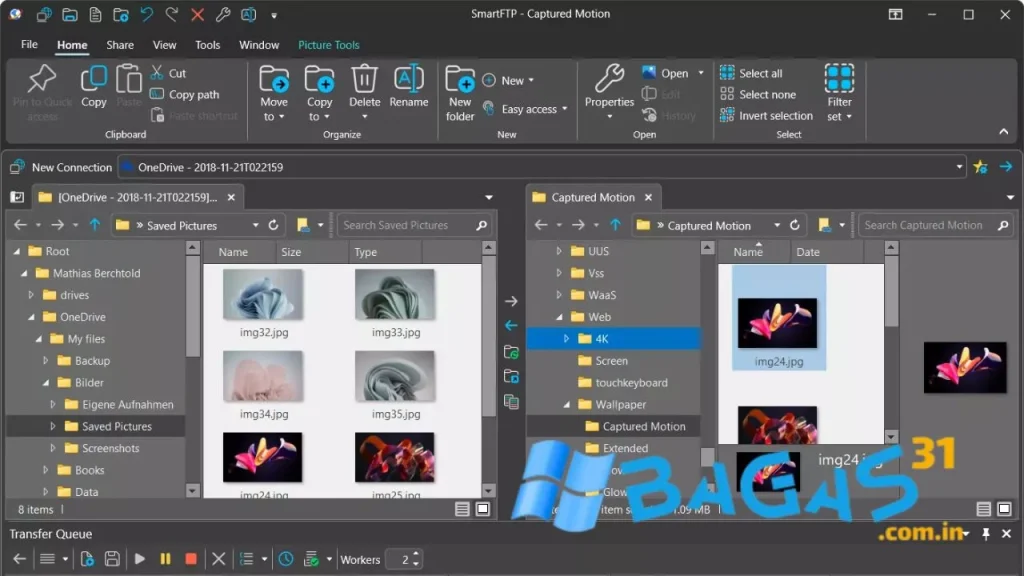
Task: Expand the 4K folder in the right tree
Action: tap(567, 339)
